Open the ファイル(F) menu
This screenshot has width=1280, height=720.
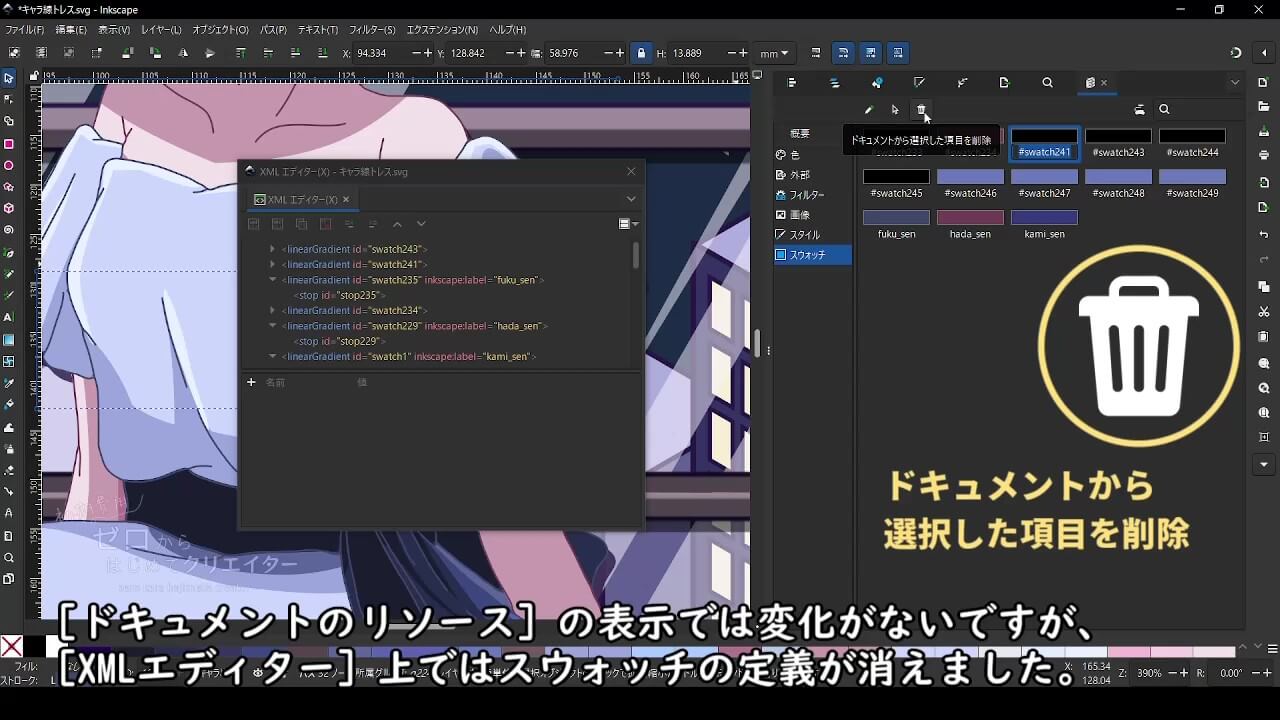[x=24, y=30]
